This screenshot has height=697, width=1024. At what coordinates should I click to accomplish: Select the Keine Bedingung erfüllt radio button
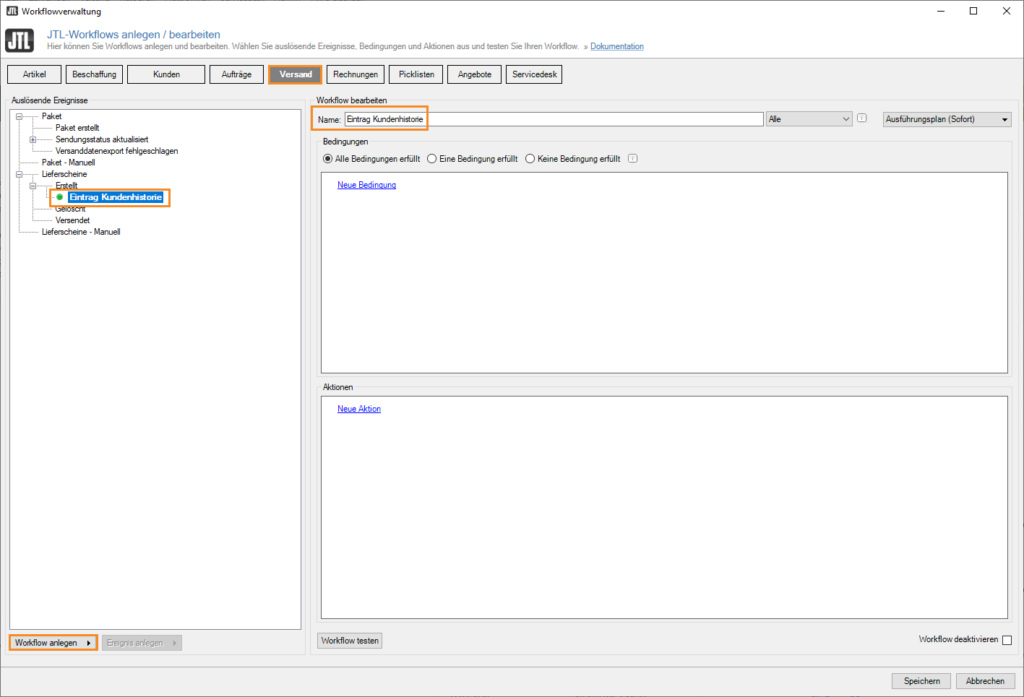pyautogui.click(x=530, y=158)
